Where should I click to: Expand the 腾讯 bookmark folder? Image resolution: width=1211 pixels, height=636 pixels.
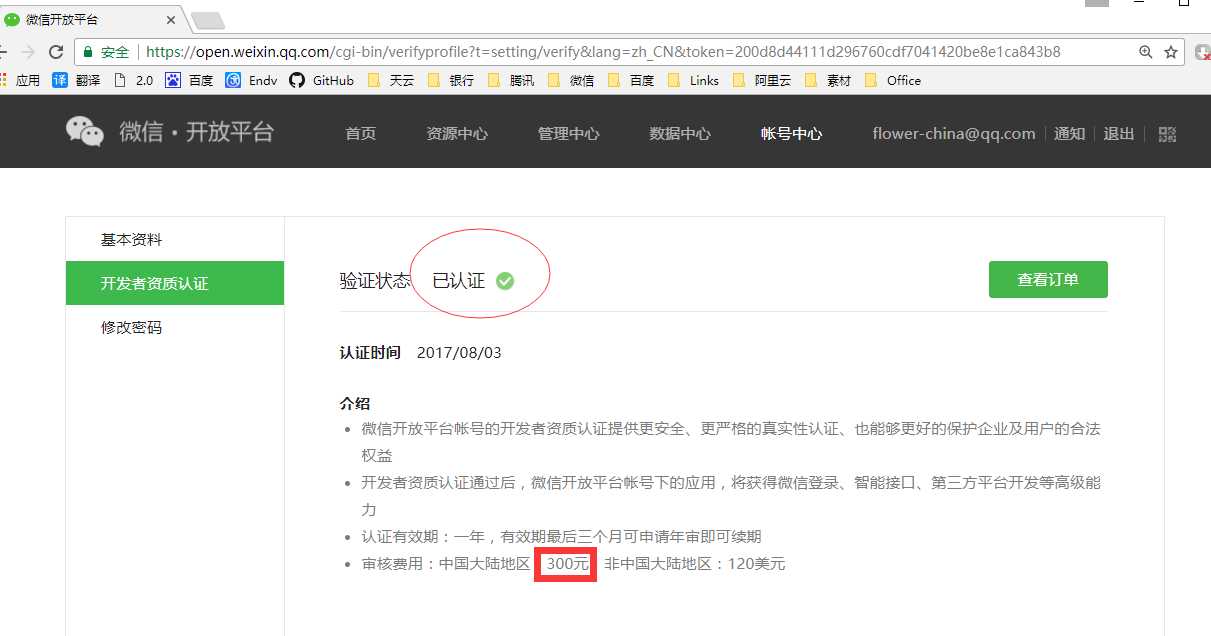point(510,80)
